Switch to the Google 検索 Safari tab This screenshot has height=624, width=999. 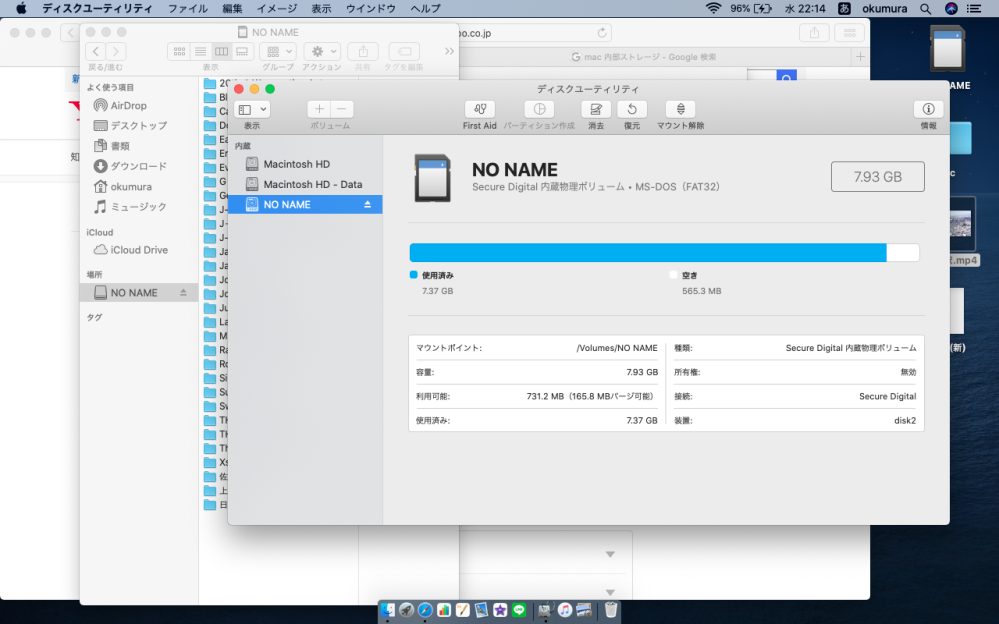[x=644, y=57]
